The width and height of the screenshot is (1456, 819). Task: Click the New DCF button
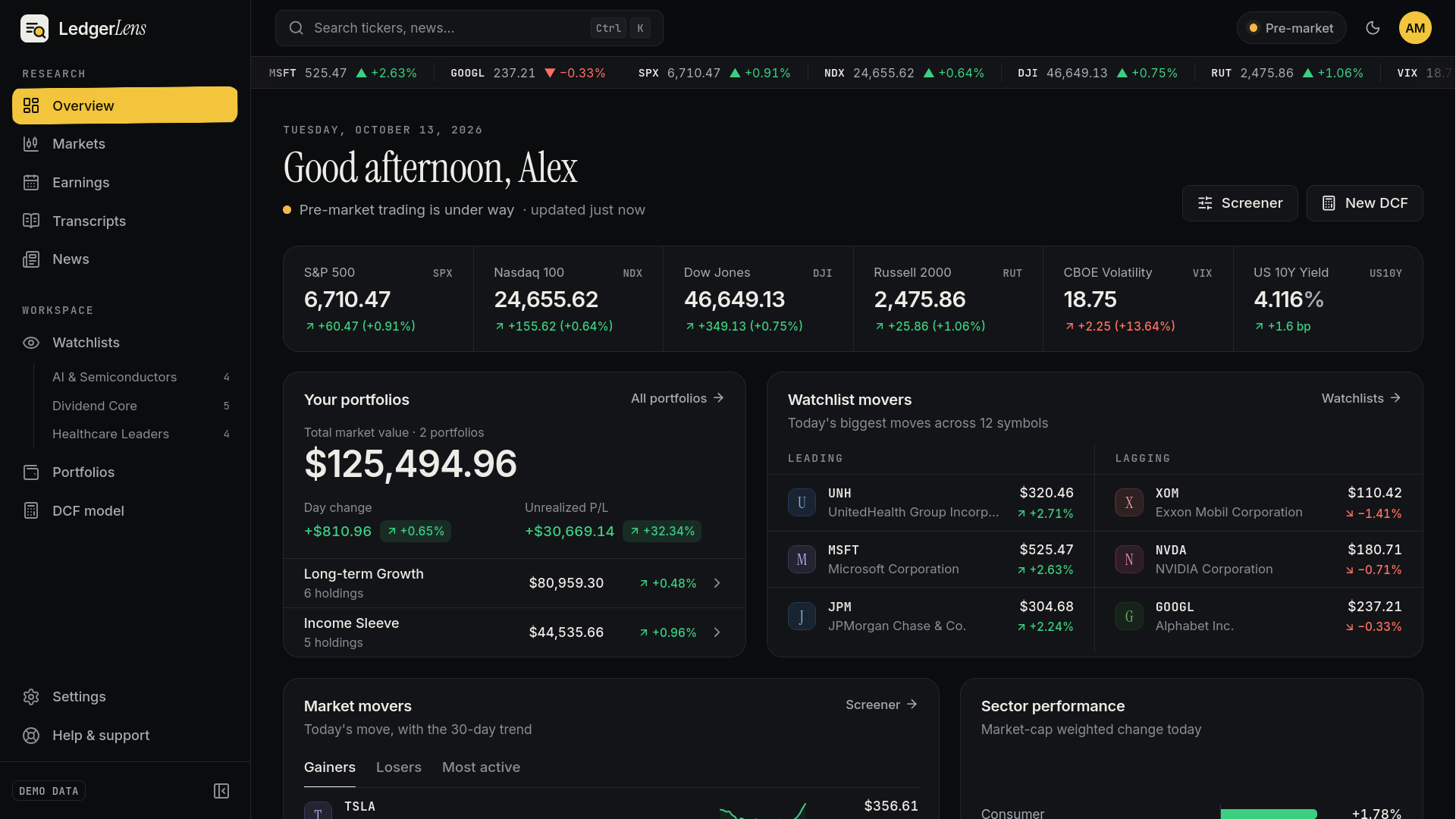[x=1365, y=203]
